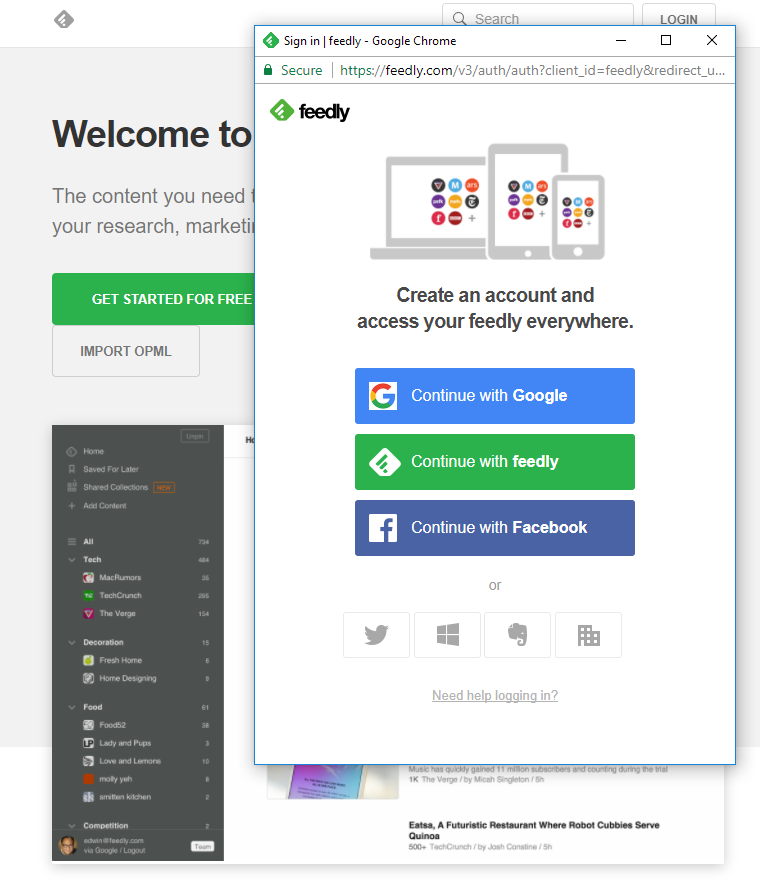Open the Need help logging in link

point(494,695)
